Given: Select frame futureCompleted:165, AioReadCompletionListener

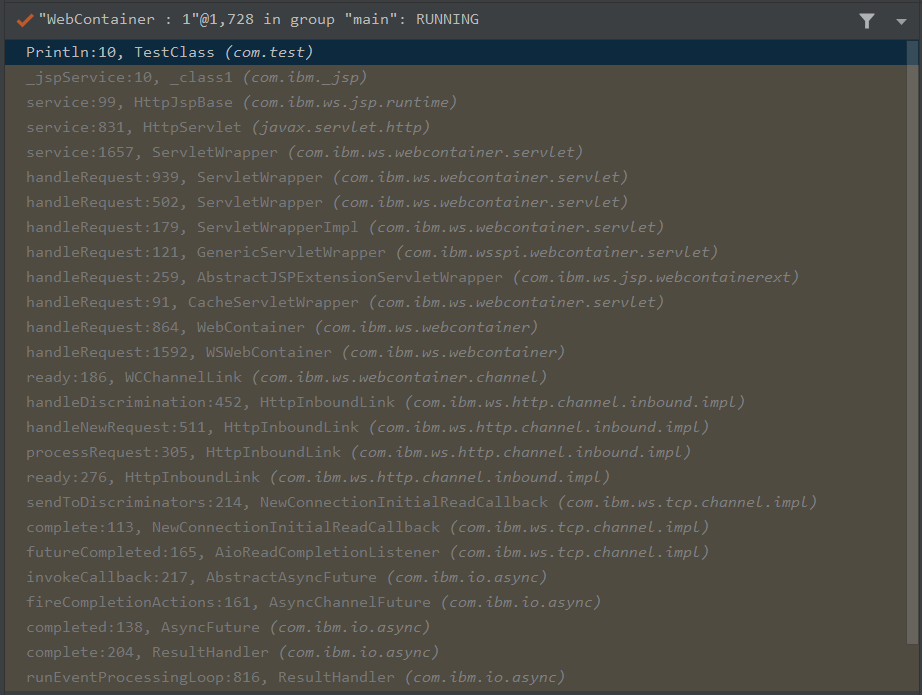Looking at the screenshot, I should (x=456, y=552).
